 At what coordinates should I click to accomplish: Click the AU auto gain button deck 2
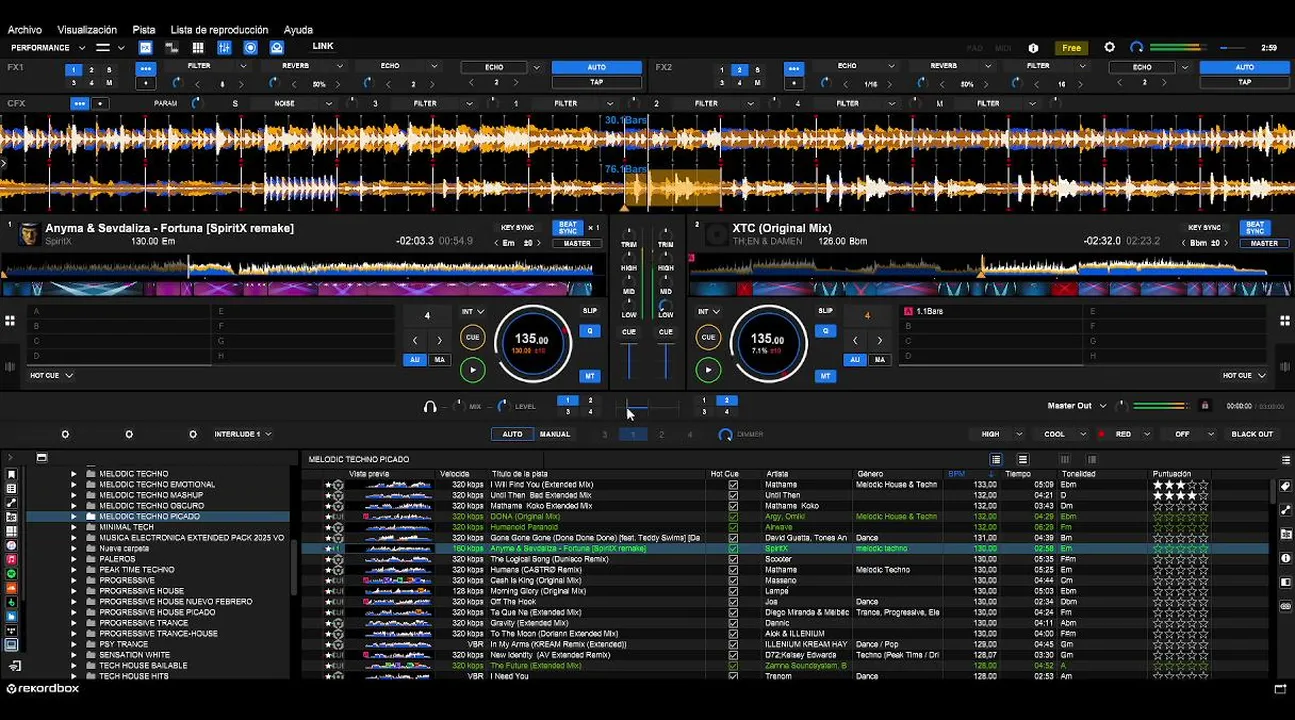pyautogui.click(x=855, y=359)
